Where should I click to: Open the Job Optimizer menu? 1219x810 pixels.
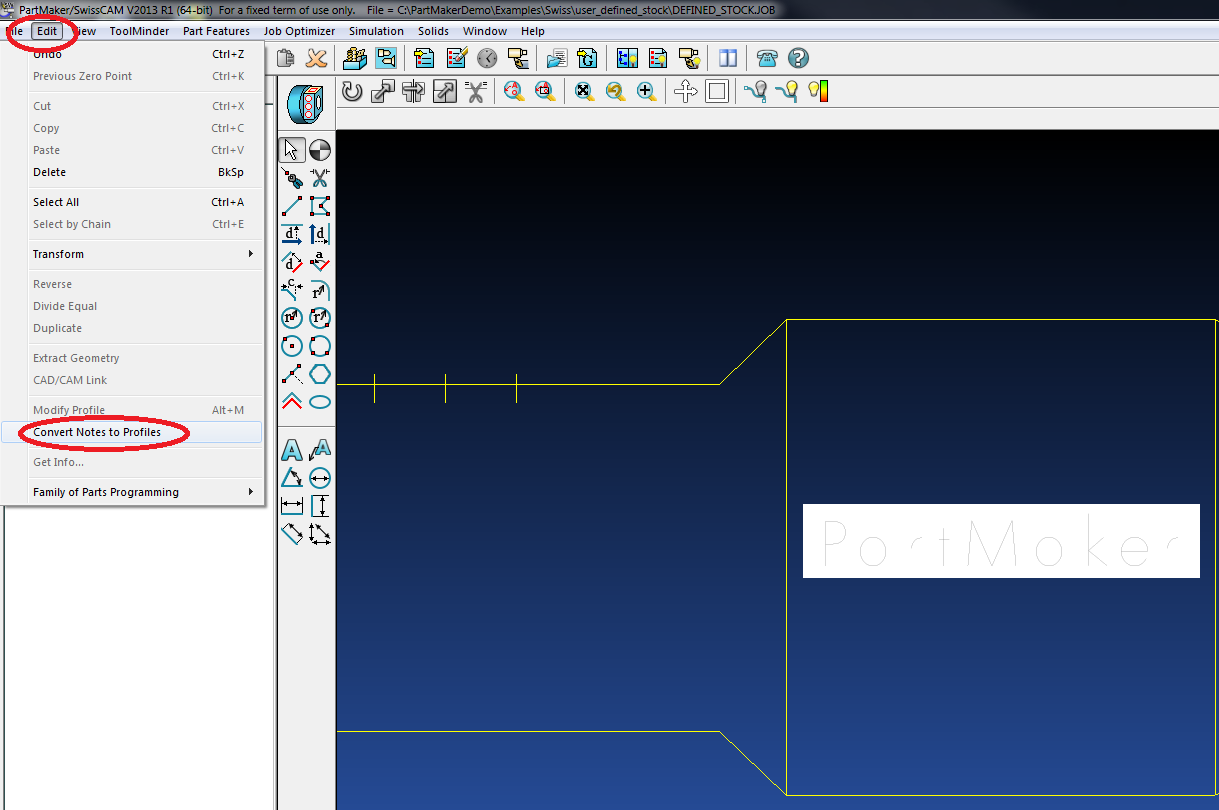click(x=299, y=31)
